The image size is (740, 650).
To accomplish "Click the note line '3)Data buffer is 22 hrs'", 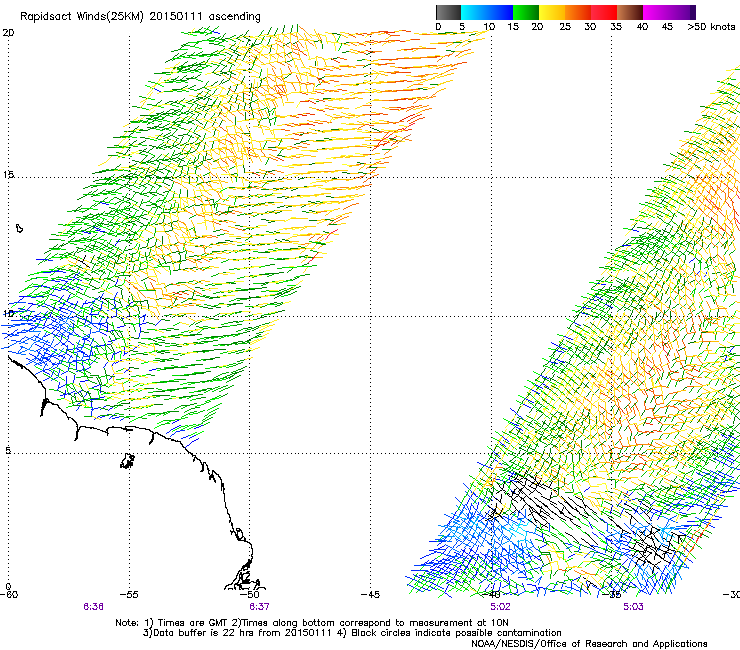I will point(352,633).
